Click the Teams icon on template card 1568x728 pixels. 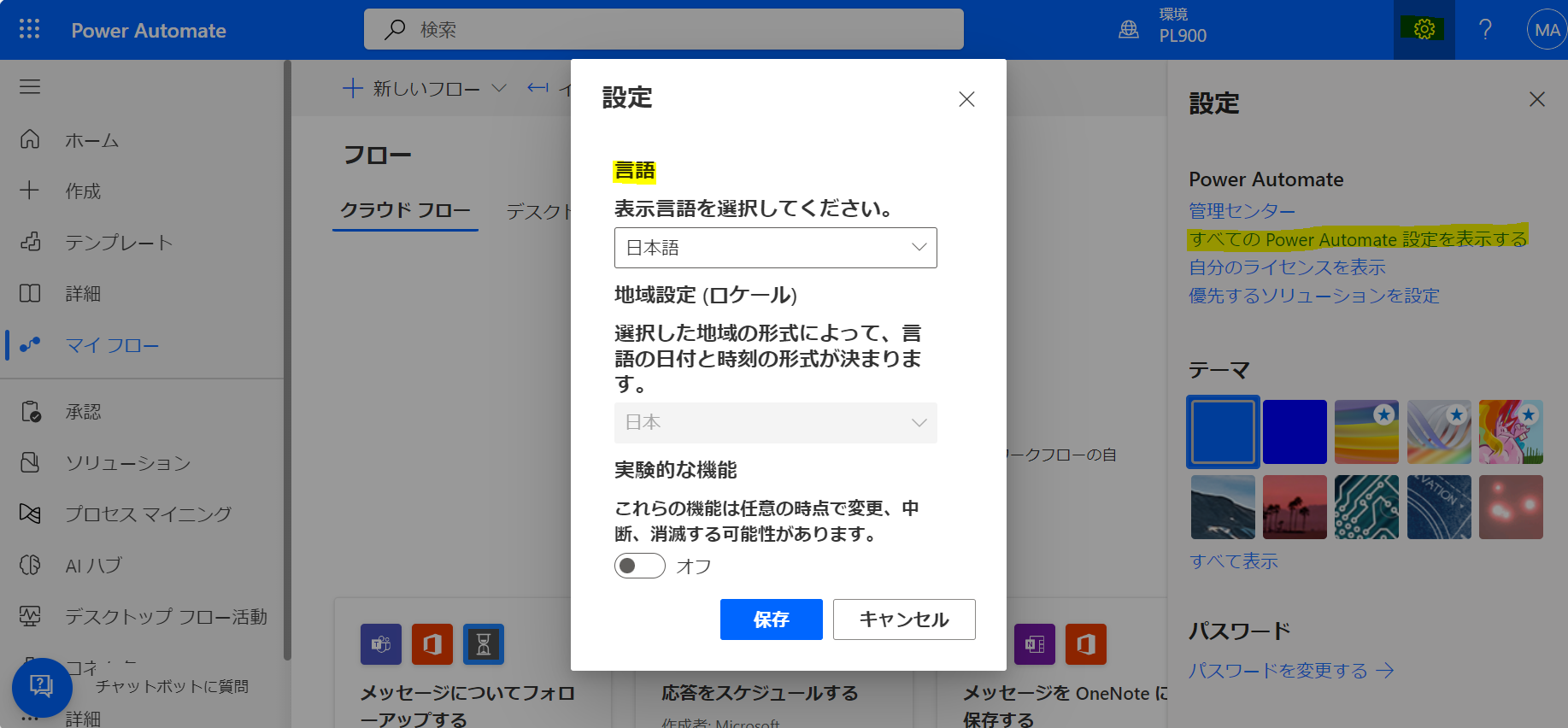[x=381, y=644]
